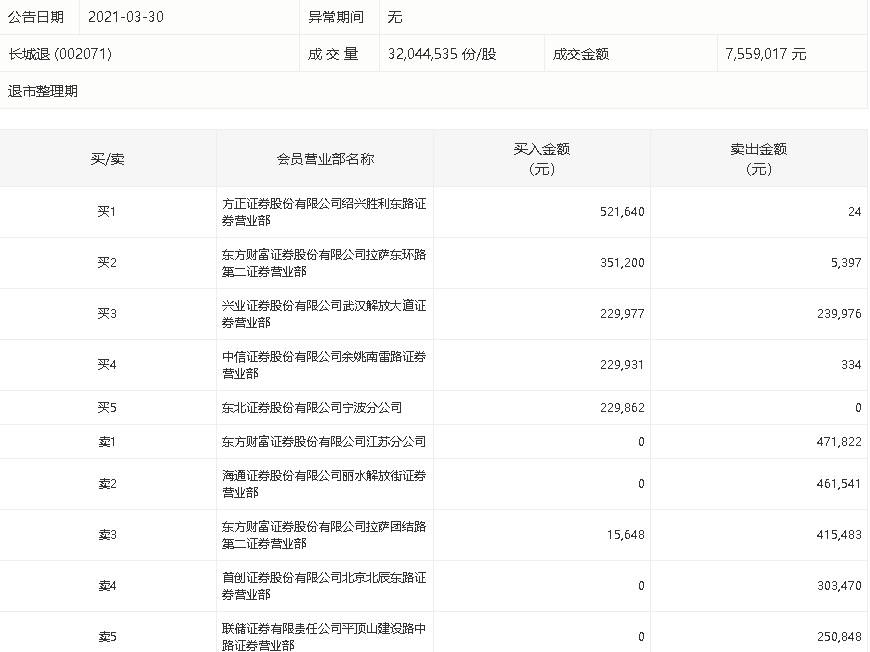Click 兴业证券 武汉解放大道 branch name
This screenshot has height=652, width=870.
[324, 314]
